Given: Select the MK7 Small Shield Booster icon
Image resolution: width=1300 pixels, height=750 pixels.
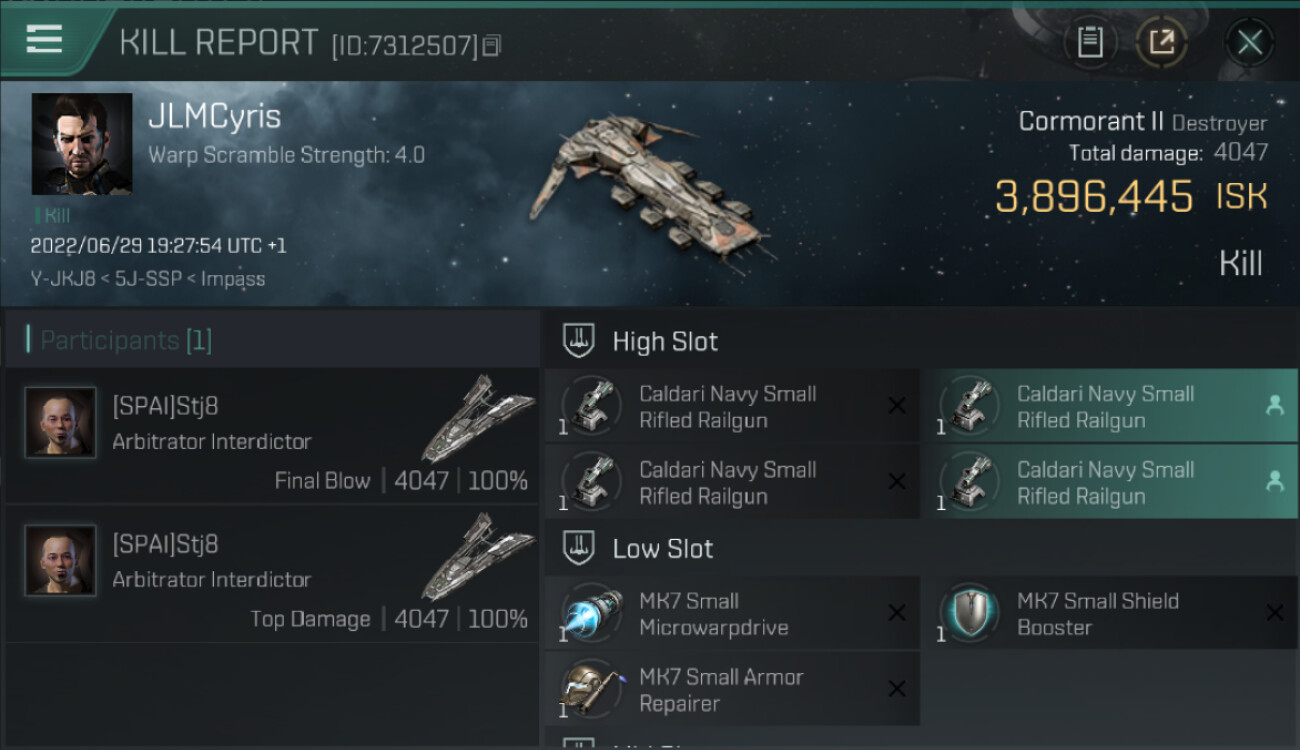Looking at the screenshot, I should pos(970,613).
